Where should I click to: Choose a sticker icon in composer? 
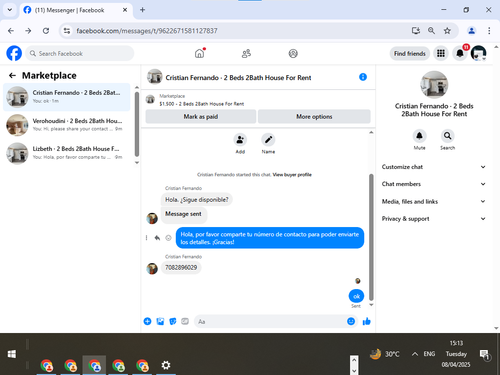click(173, 321)
